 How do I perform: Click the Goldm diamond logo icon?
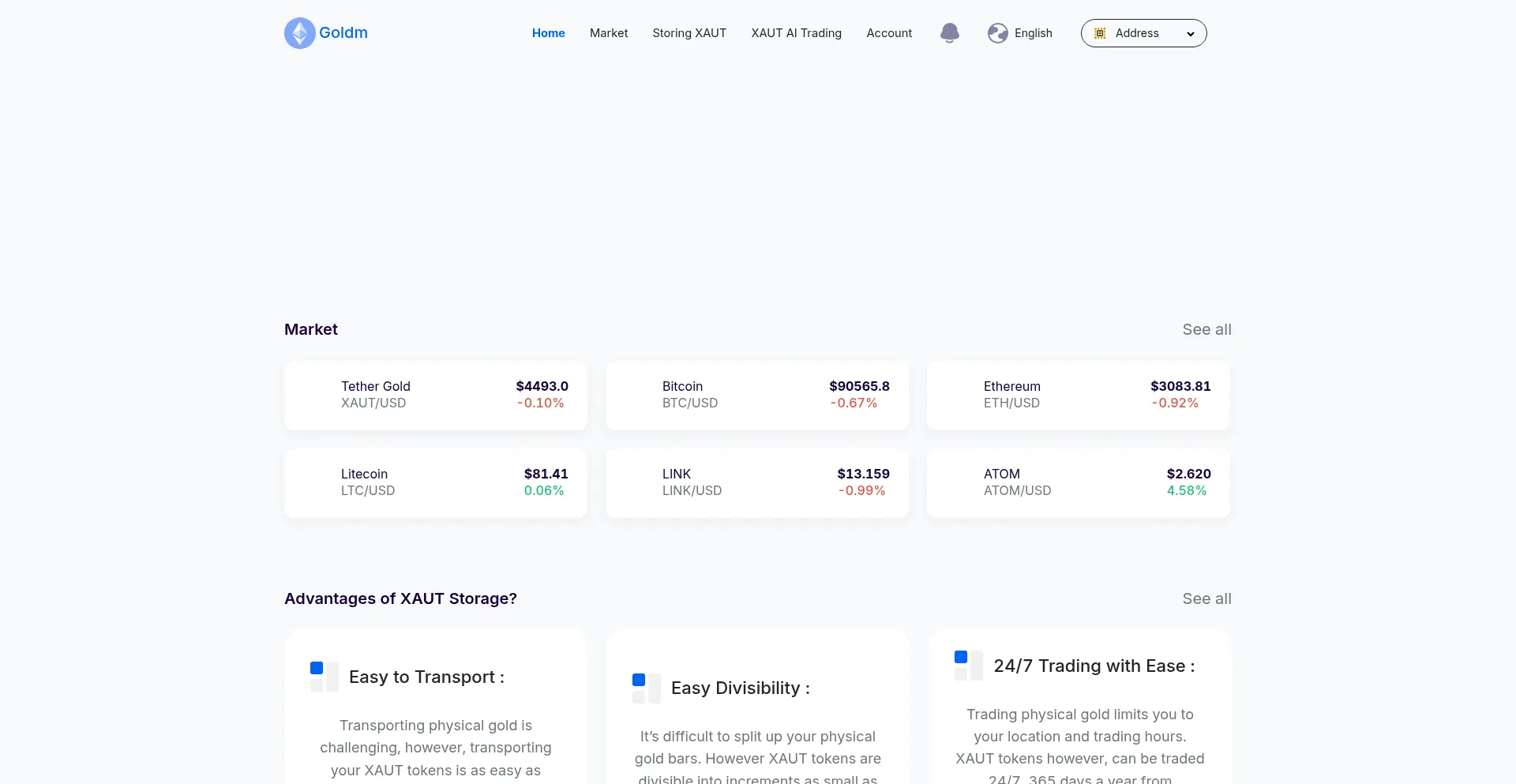coord(300,33)
